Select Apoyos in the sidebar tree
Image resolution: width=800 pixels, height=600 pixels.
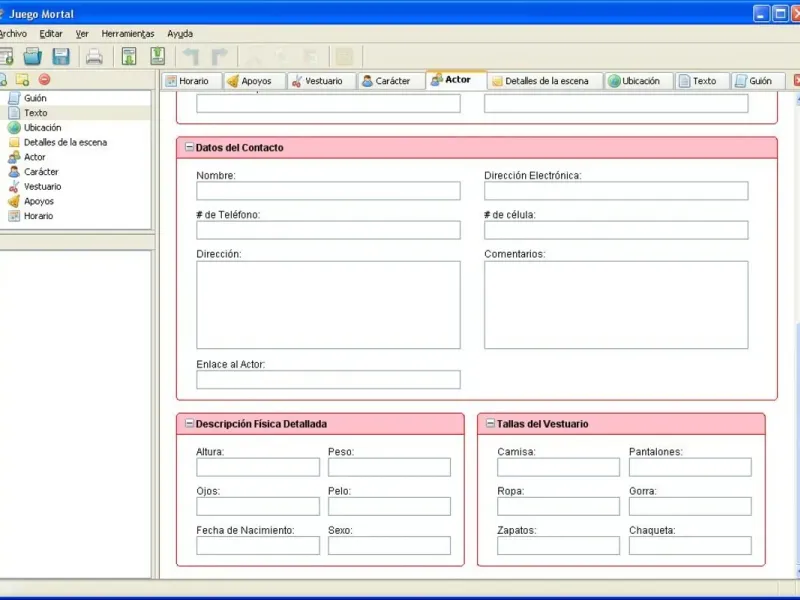pos(39,201)
